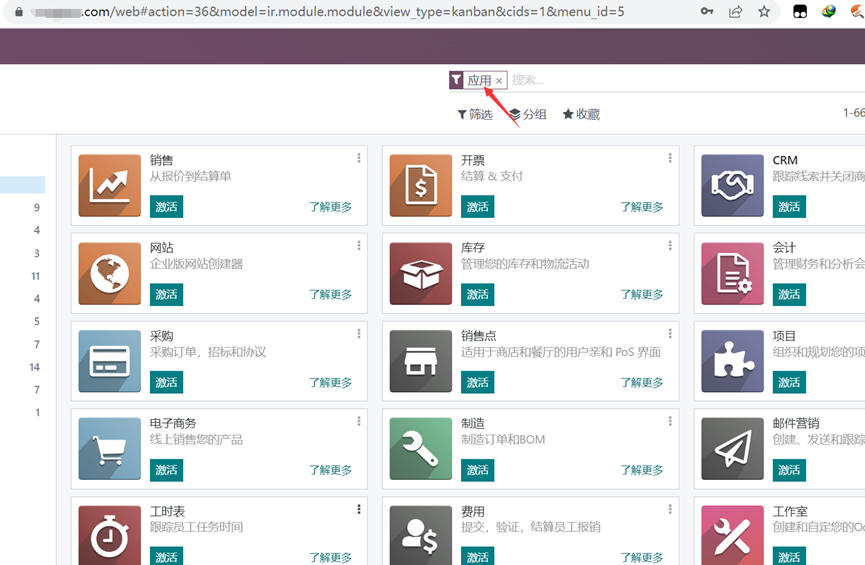865x565 pixels.
Task: Open 了解更多 link for 网站
Action: tap(330, 295)
